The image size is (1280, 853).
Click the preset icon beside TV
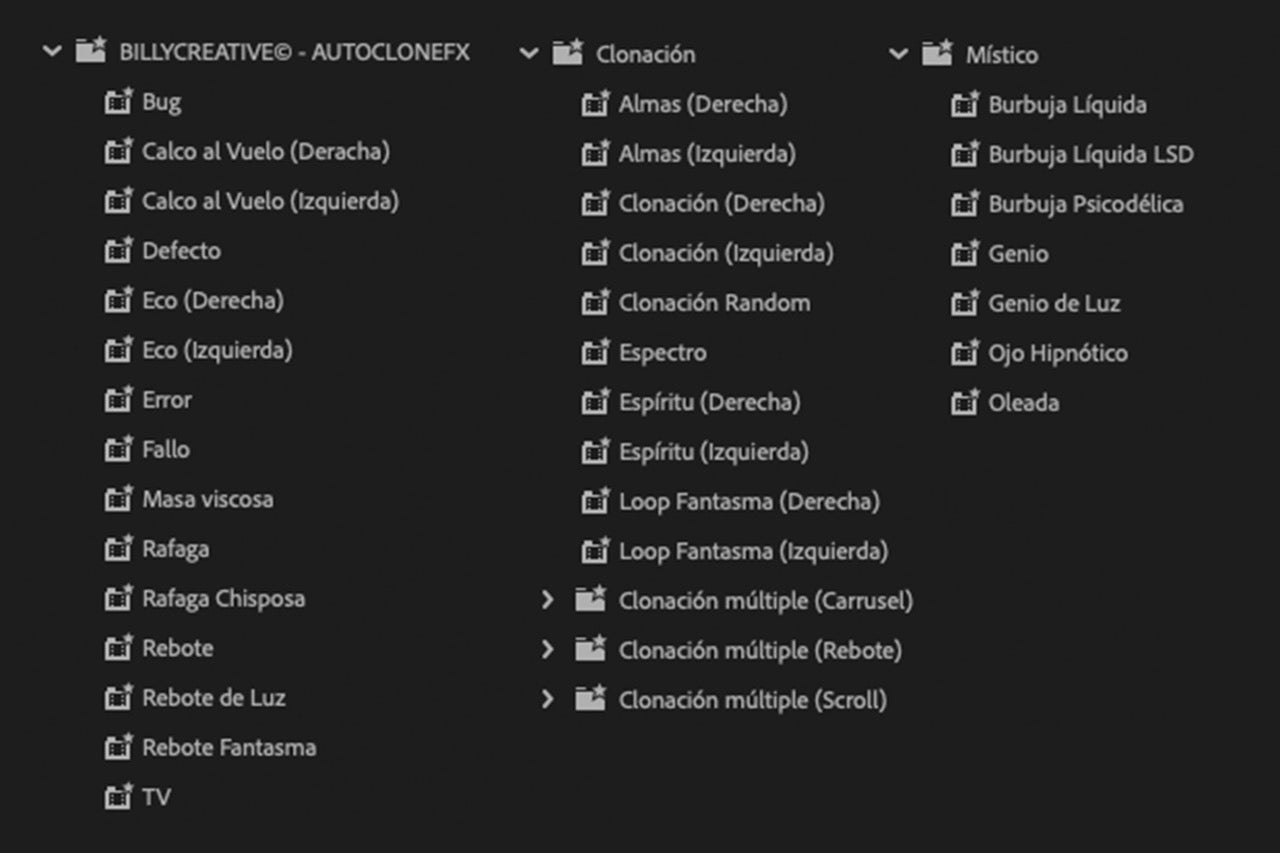pyautogui.click(x=118, y=797)
